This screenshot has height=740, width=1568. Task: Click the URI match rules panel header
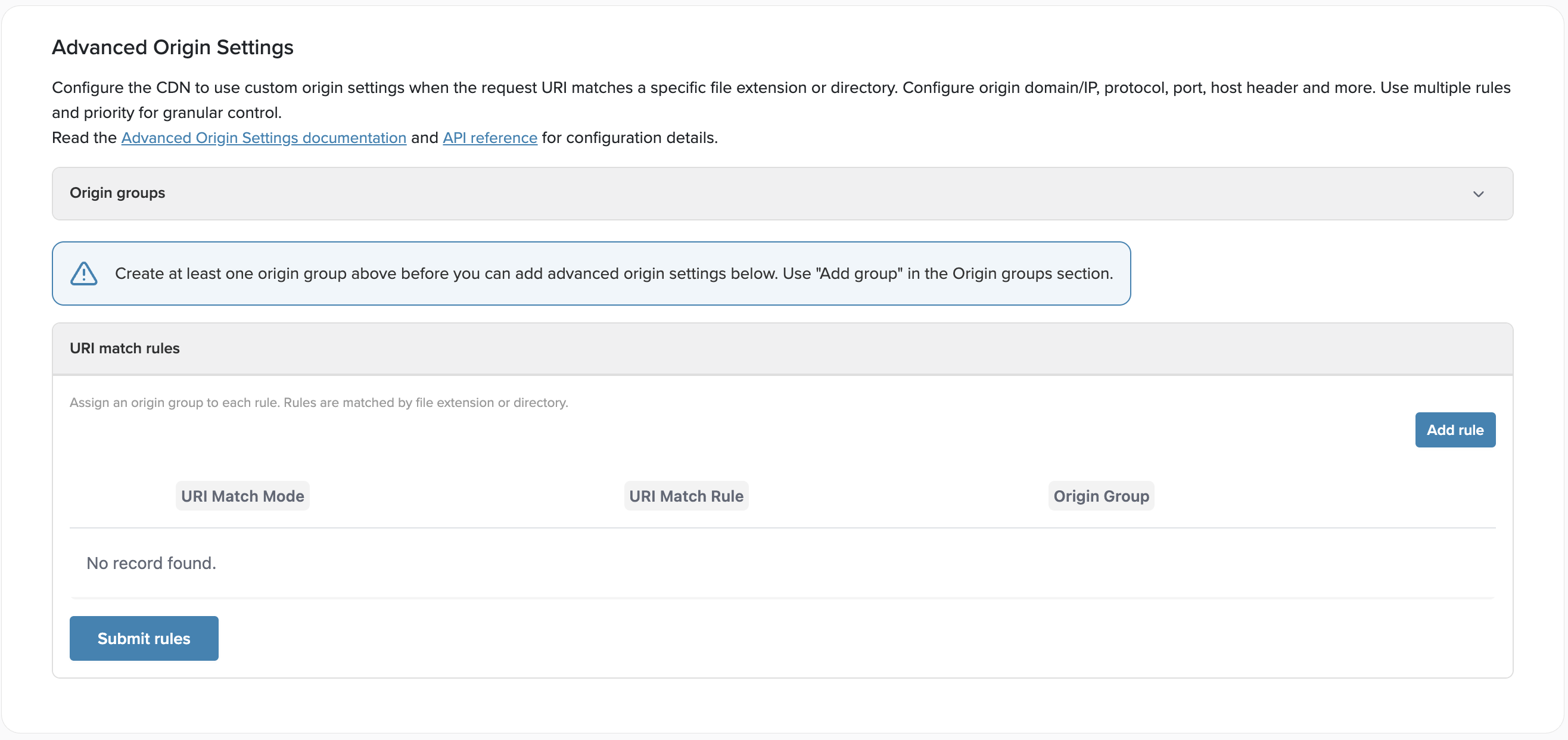[x=124, y=348]
